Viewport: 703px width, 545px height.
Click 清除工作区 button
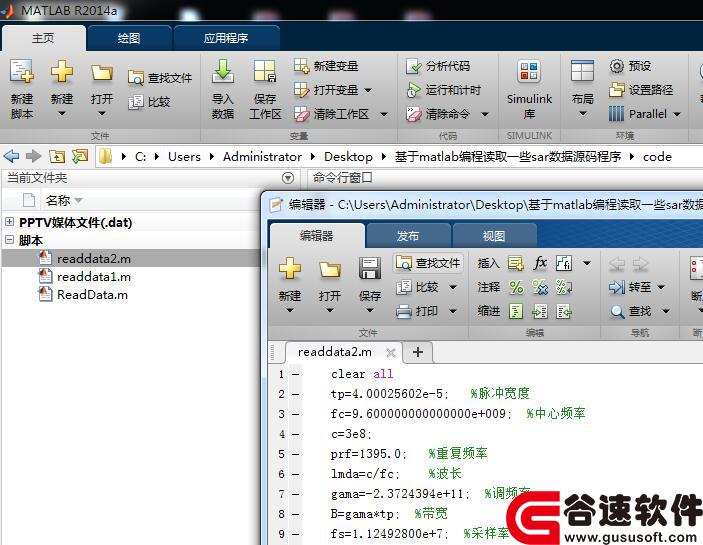click(331, 114)
